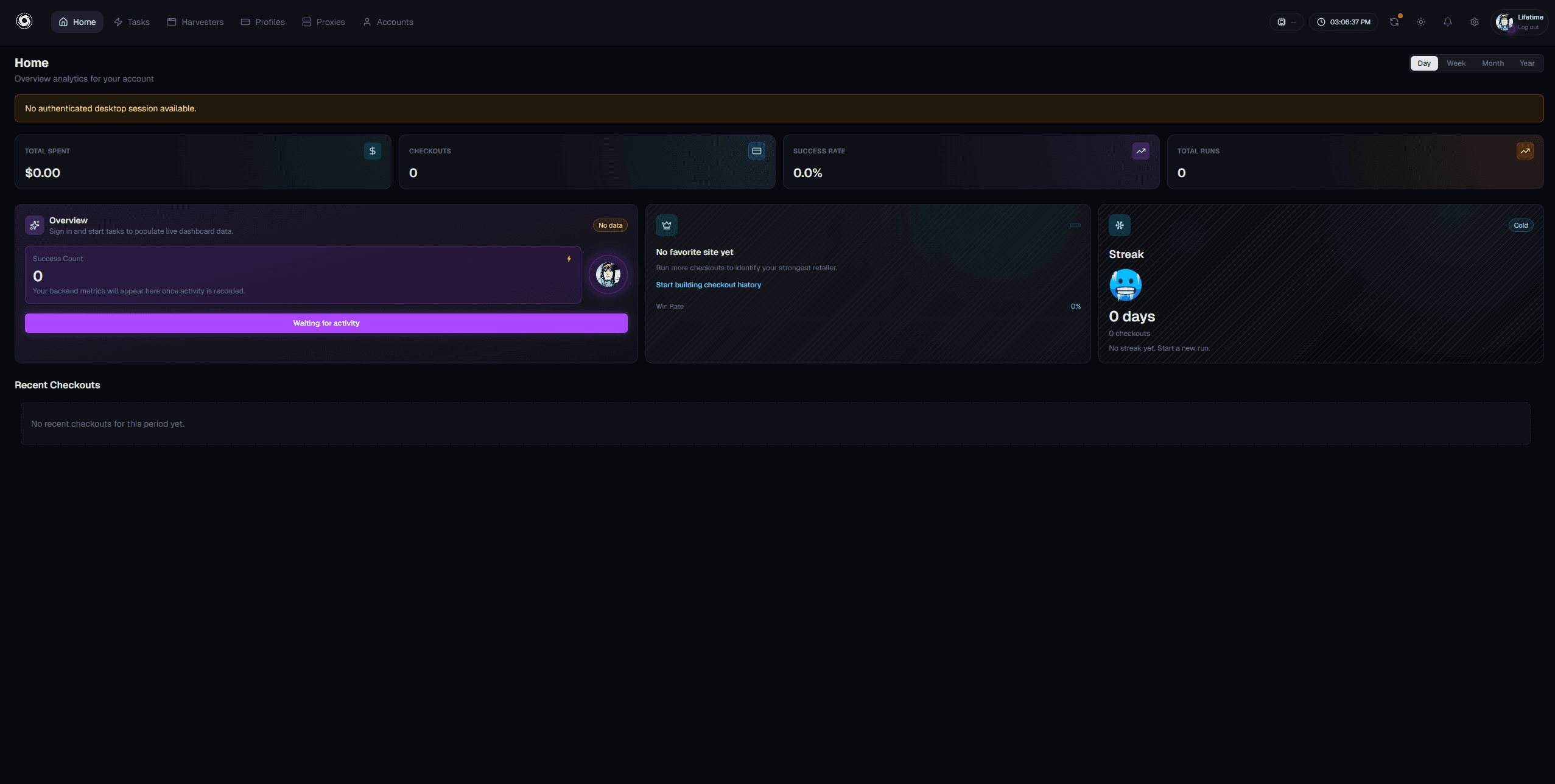
Task: Click the lightning bolt Tasks icon
Action: [x=118, y=21]
